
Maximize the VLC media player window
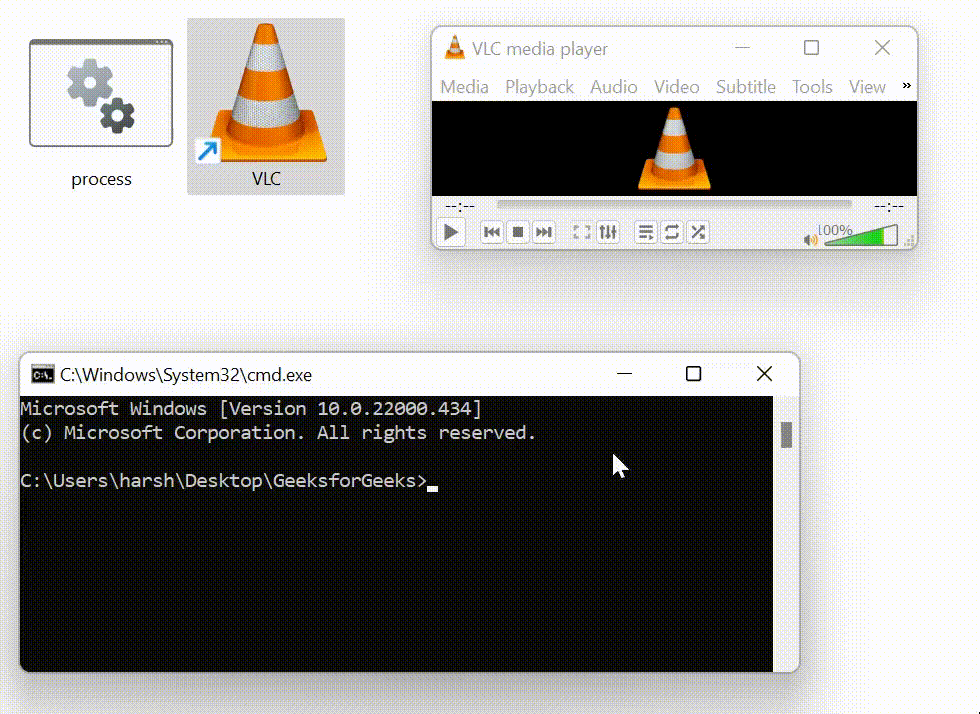(x=811, y=48)
